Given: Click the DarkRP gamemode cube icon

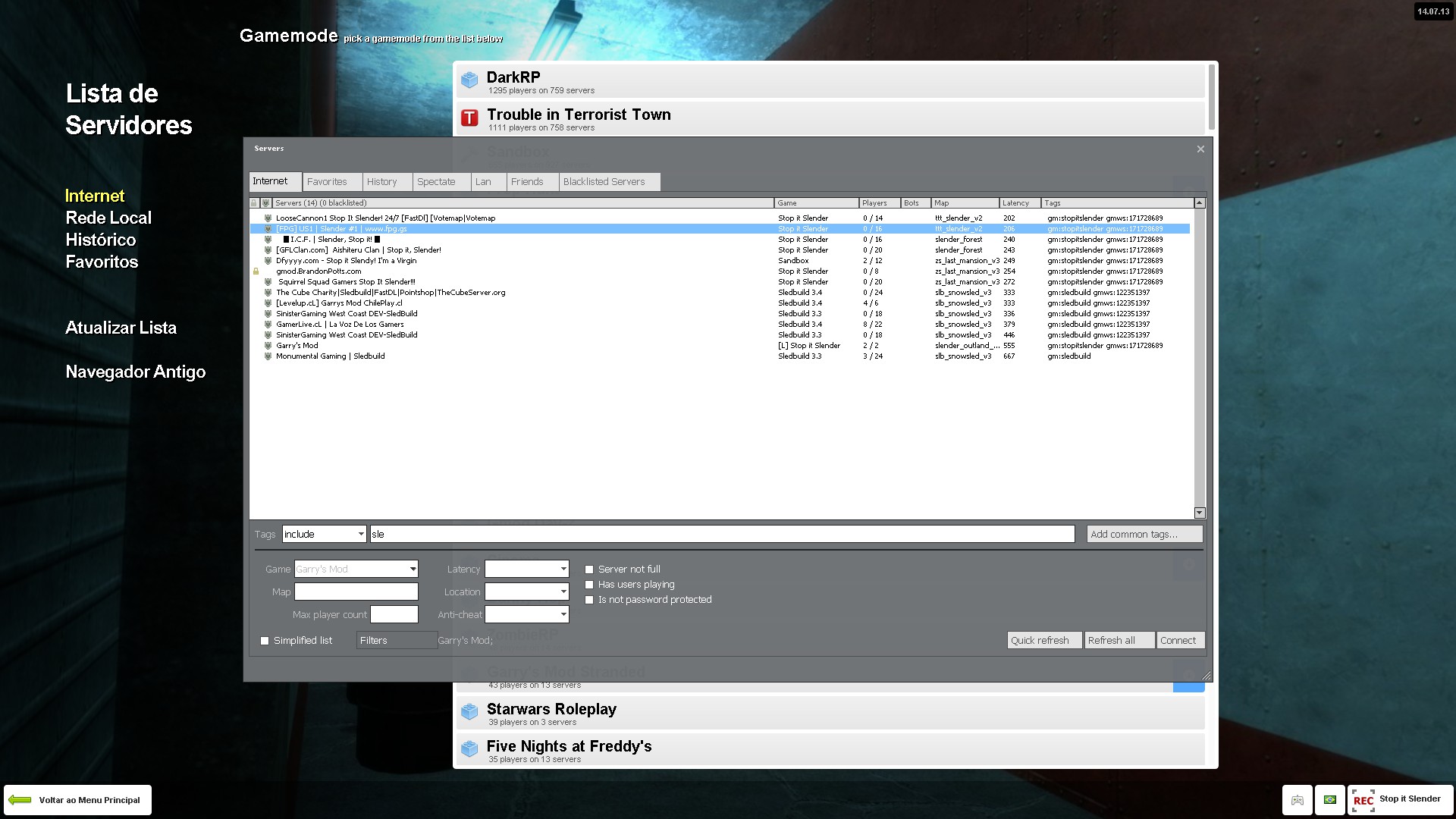Looking at the screenshot, I should point(469,80).
